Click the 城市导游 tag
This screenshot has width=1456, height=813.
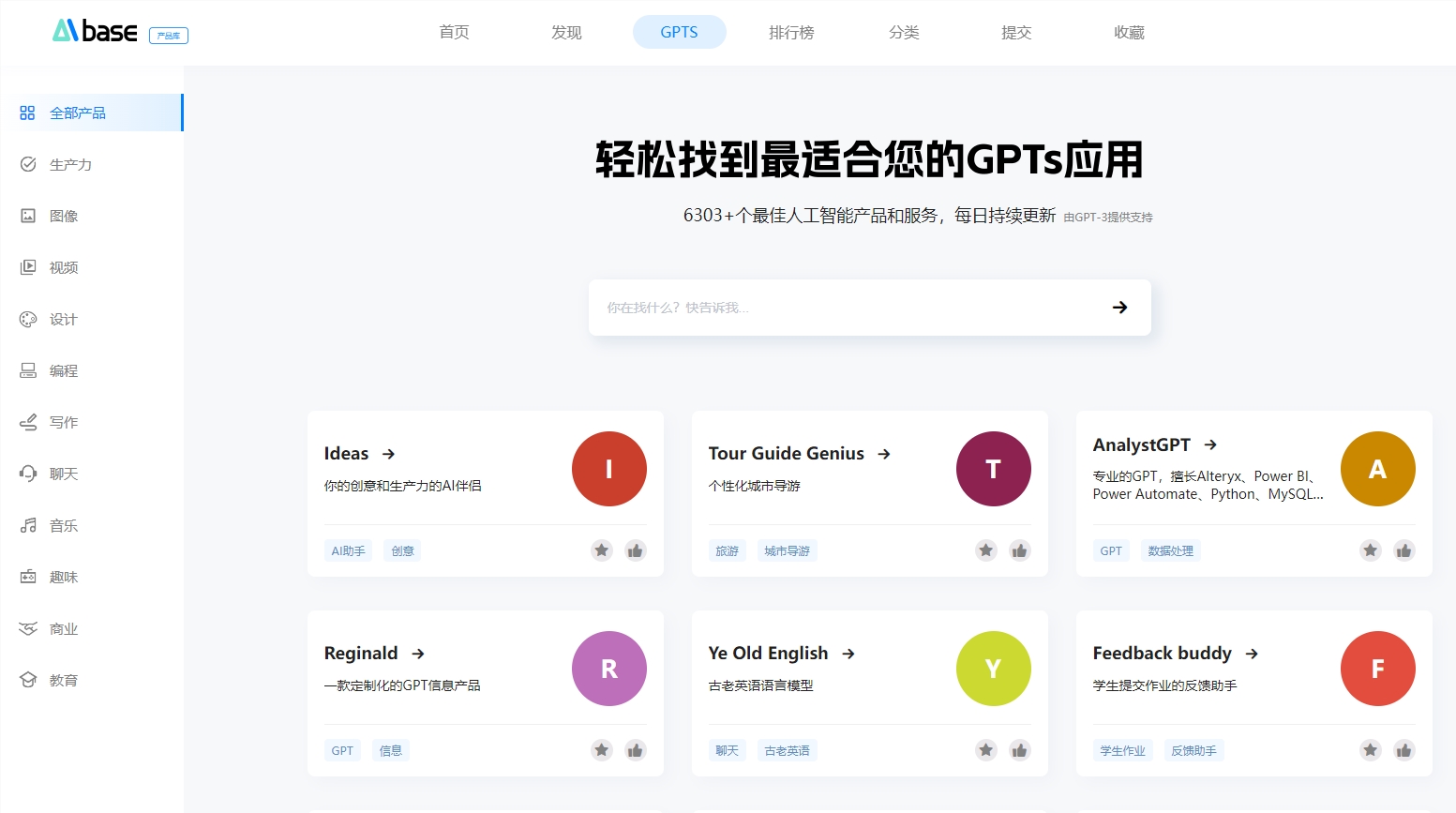point(787,550)
